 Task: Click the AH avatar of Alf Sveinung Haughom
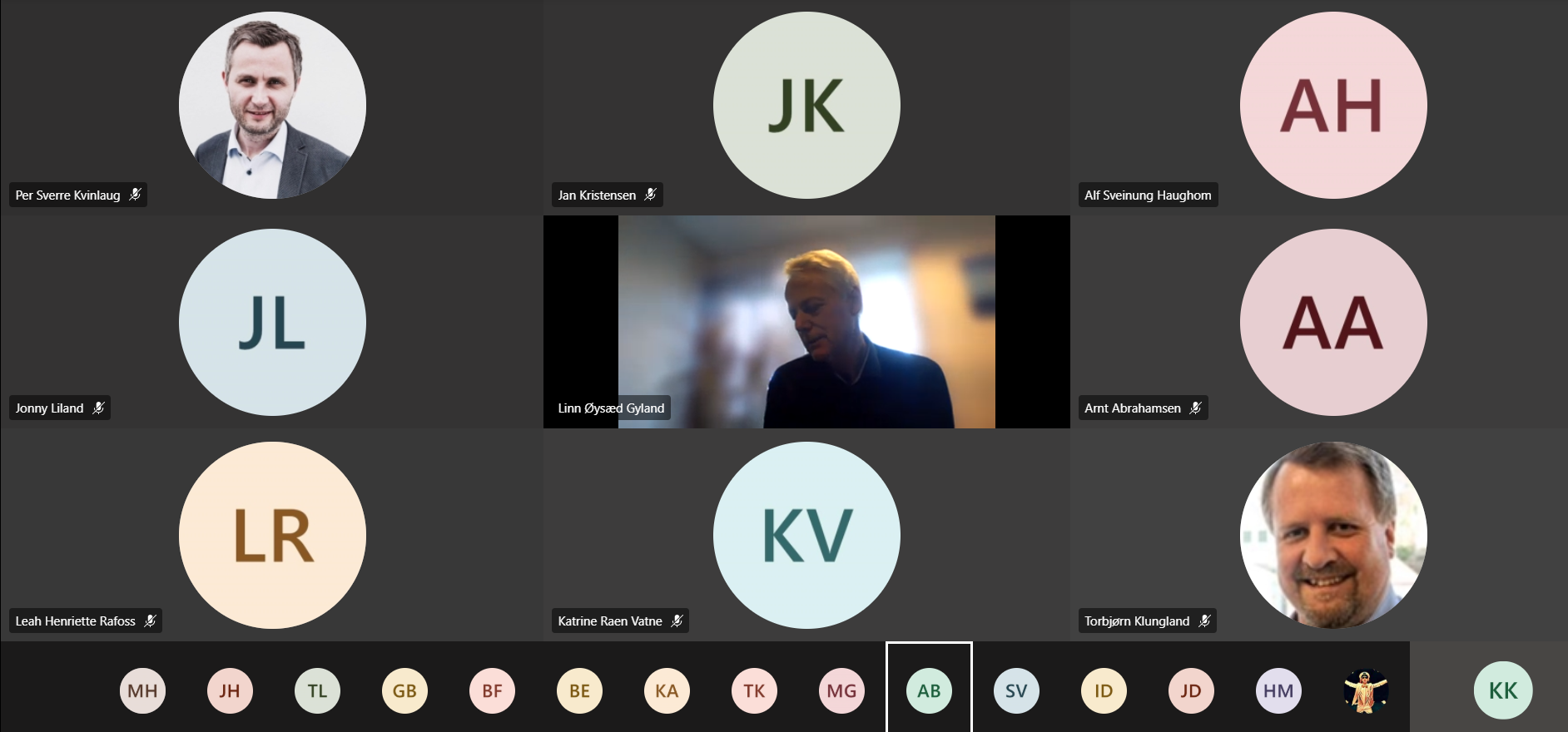point(1333,105)
